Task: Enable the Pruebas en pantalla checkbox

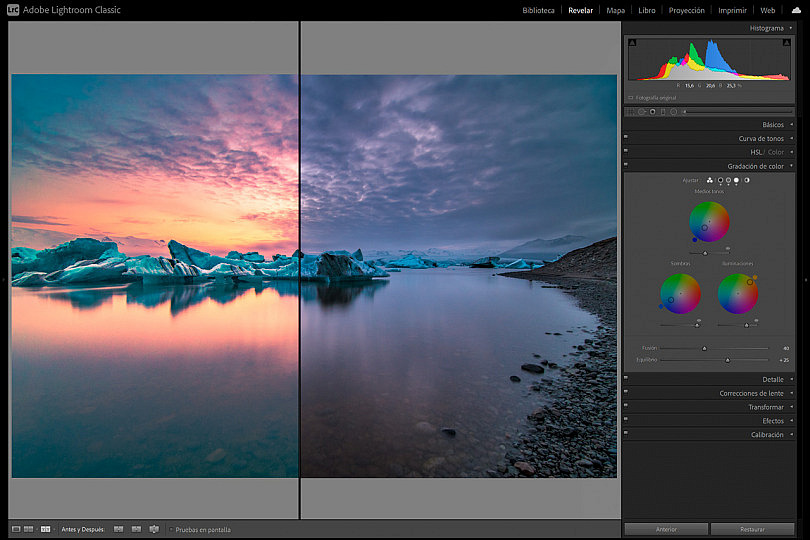Action: (x=171, y=529)
